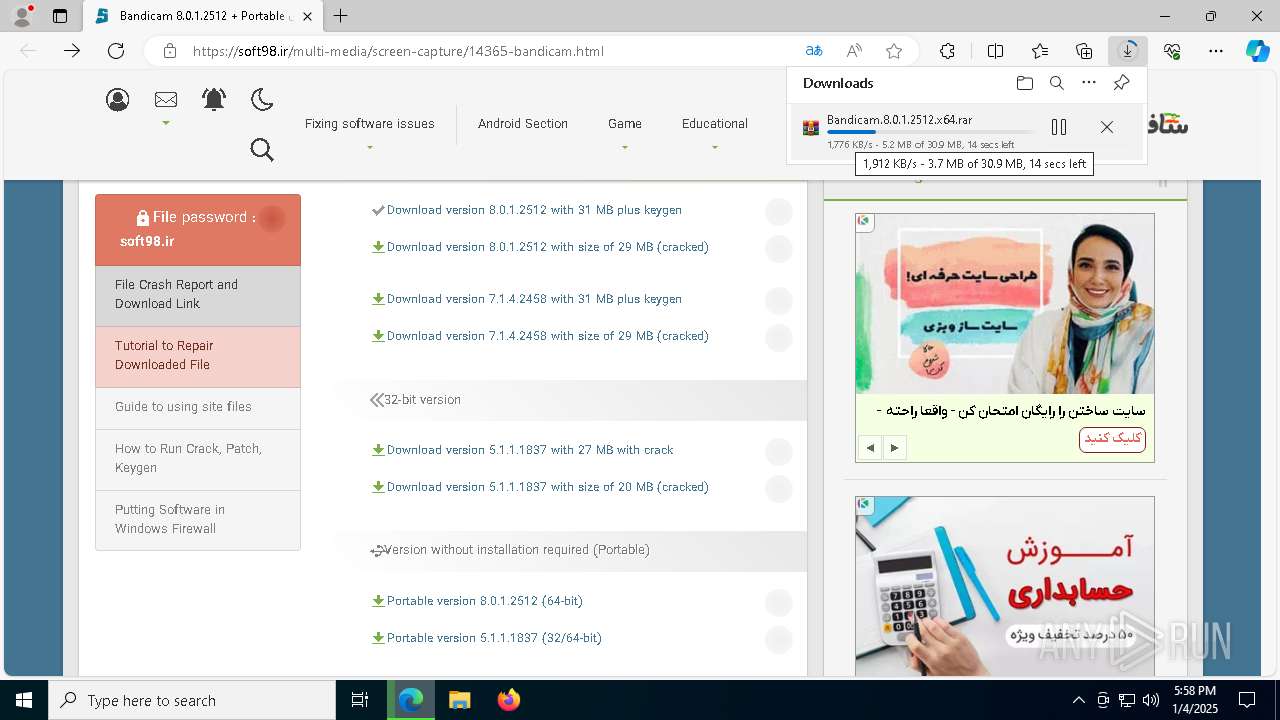
Task: Open a new browser tab
Action: pyautogui.click(x=341, y=16)
